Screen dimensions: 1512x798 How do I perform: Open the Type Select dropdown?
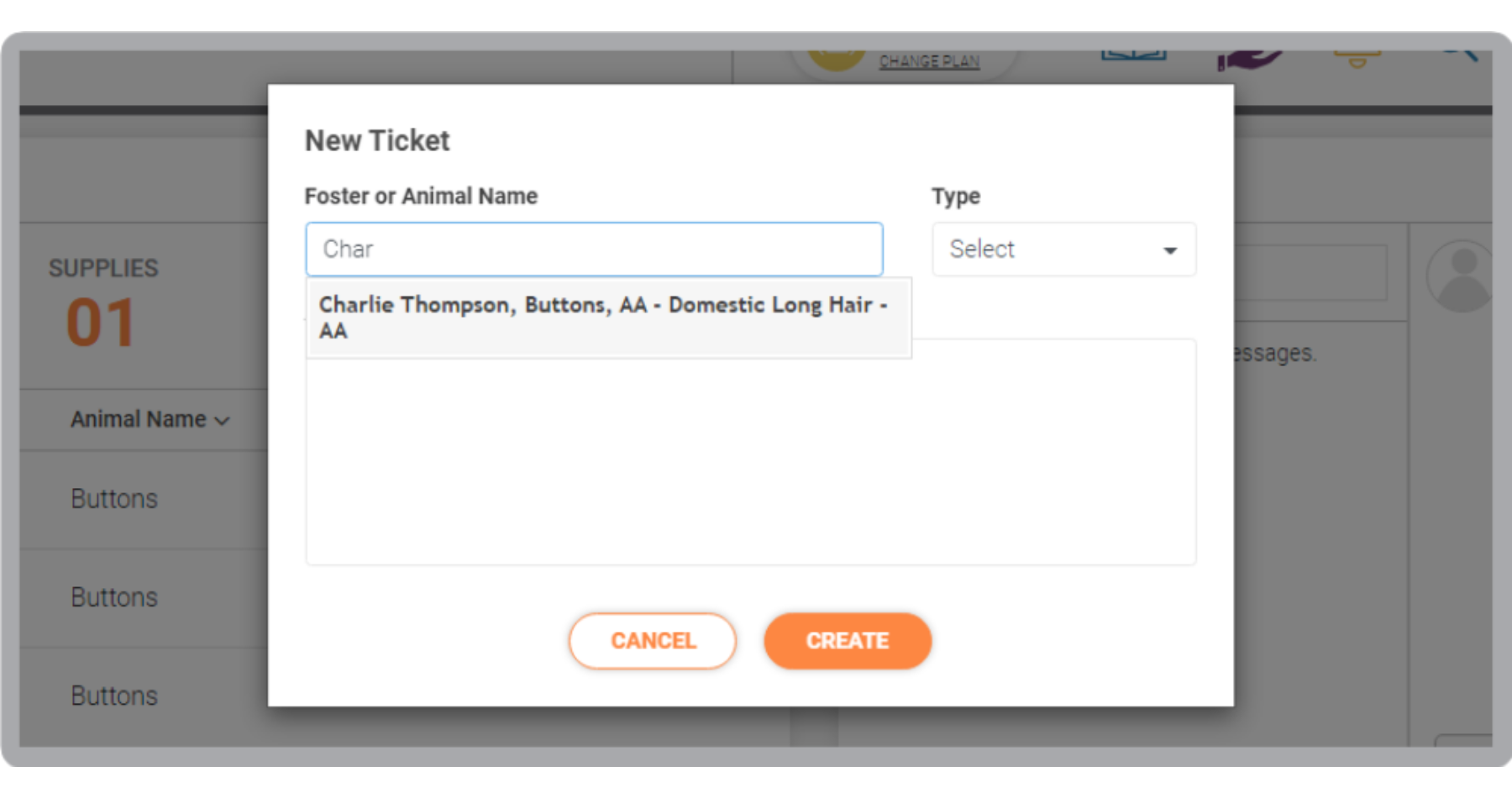click(x=1063, y=249)
